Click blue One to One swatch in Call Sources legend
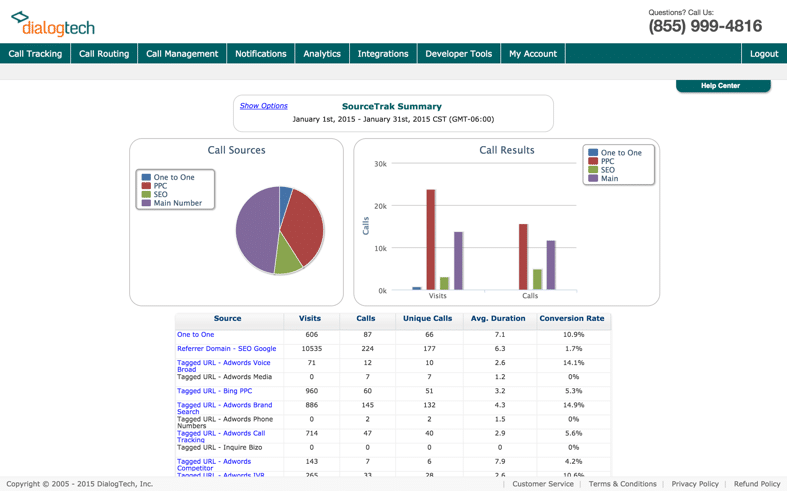This screenshot has height=491, width=787. (x=146, y=177)
